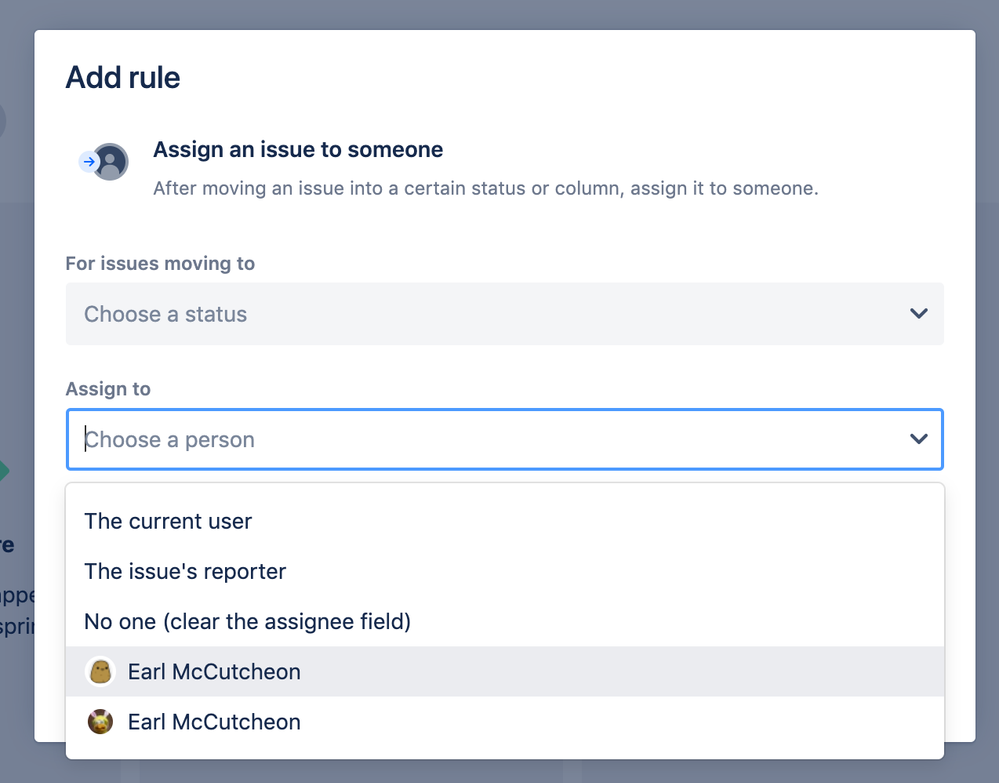
Task: Click the blue arrow badge on rule icon
Action: pos(89,161)
